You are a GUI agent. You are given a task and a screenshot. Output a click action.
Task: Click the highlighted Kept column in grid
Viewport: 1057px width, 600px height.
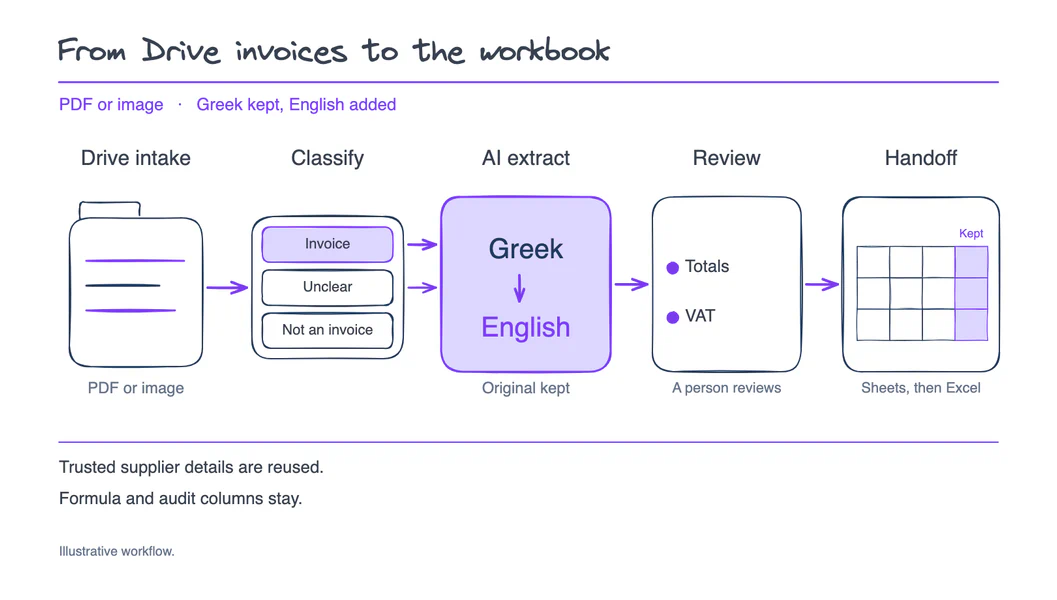(971, 293)
